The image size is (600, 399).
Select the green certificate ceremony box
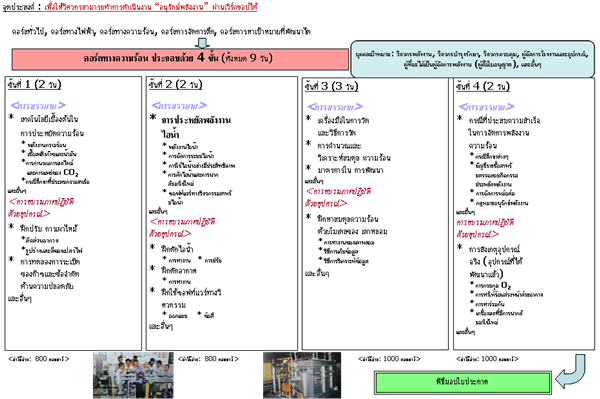point(463,382)
